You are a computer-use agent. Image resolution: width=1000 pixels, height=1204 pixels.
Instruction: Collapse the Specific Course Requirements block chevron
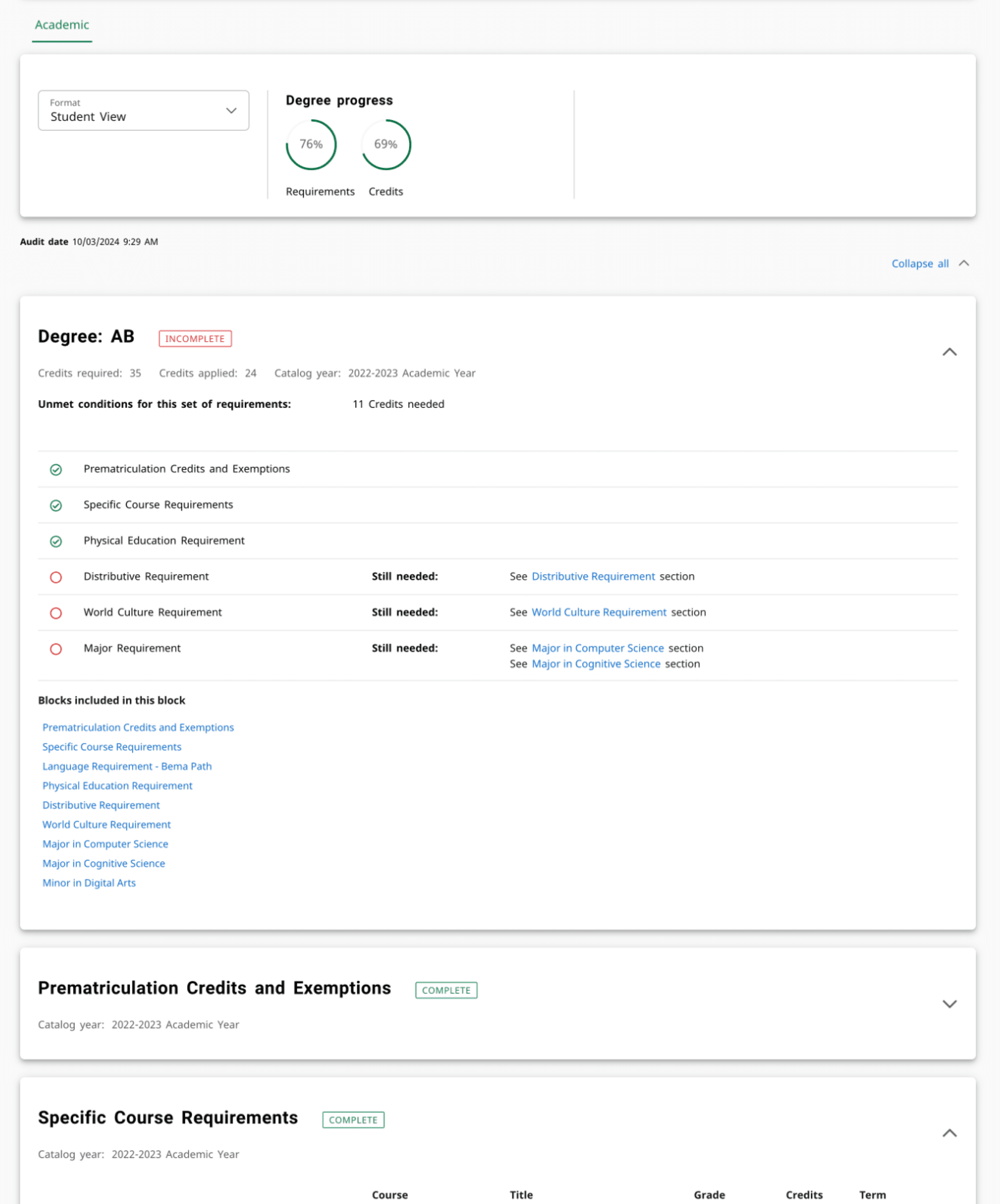[950, 1133]
